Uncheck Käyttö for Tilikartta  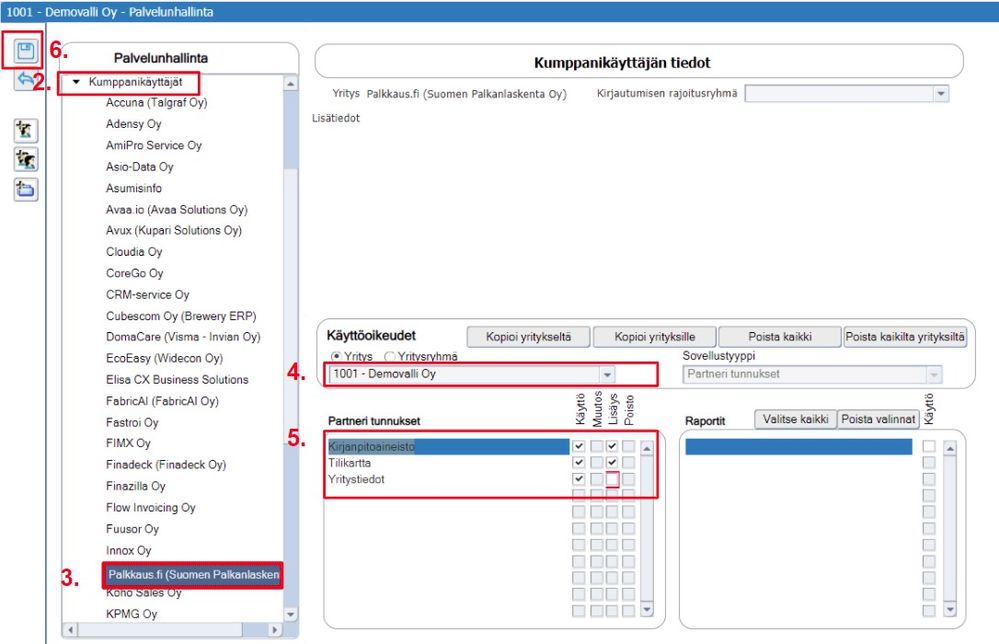[579, 462]
